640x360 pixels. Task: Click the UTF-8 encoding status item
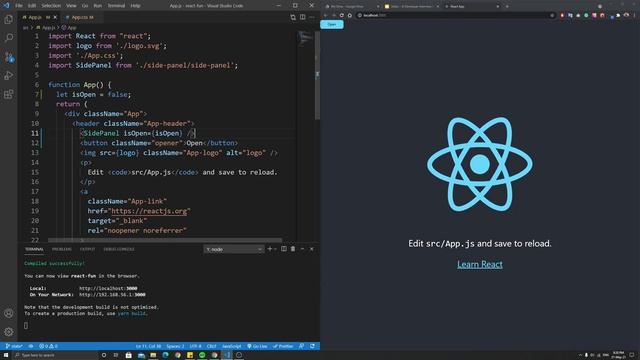click(x=196, y=346)
